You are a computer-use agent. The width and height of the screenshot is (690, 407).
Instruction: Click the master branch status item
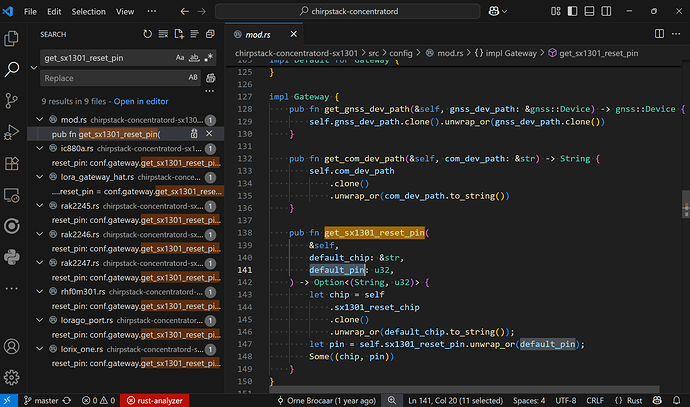coord(40,400)
